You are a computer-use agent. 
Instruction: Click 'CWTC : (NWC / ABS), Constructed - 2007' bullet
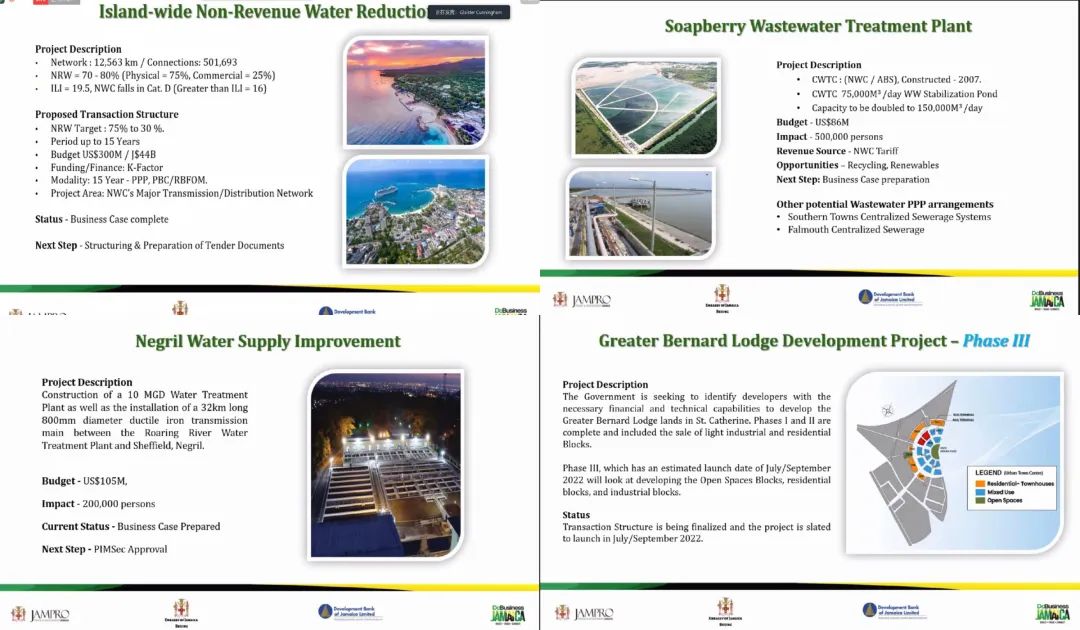coord(896,79)
